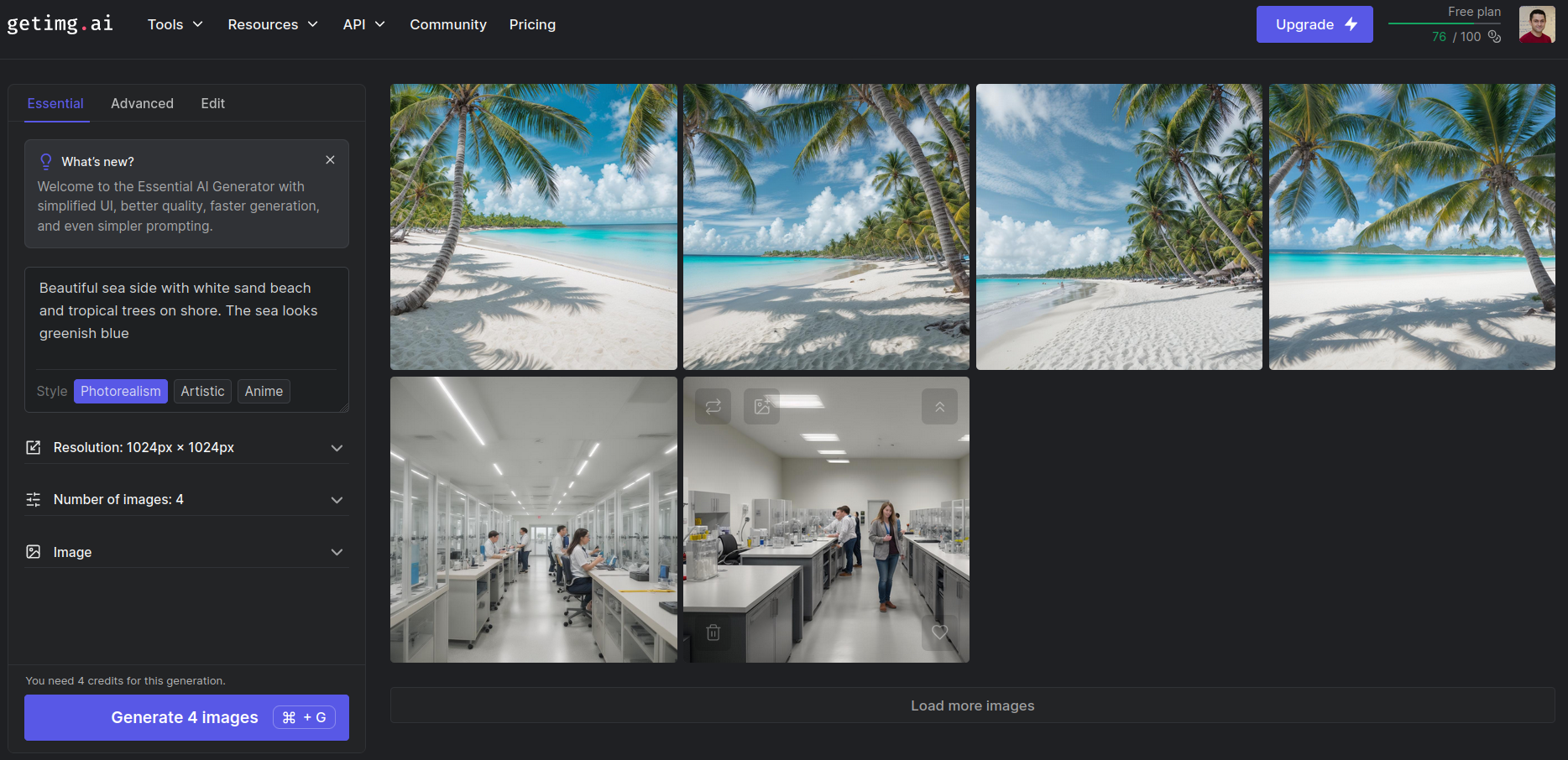This screenshot has height=760, width=1568.
Task: Click the upscale arrows icon on lab image
Action: coord(939,407)
